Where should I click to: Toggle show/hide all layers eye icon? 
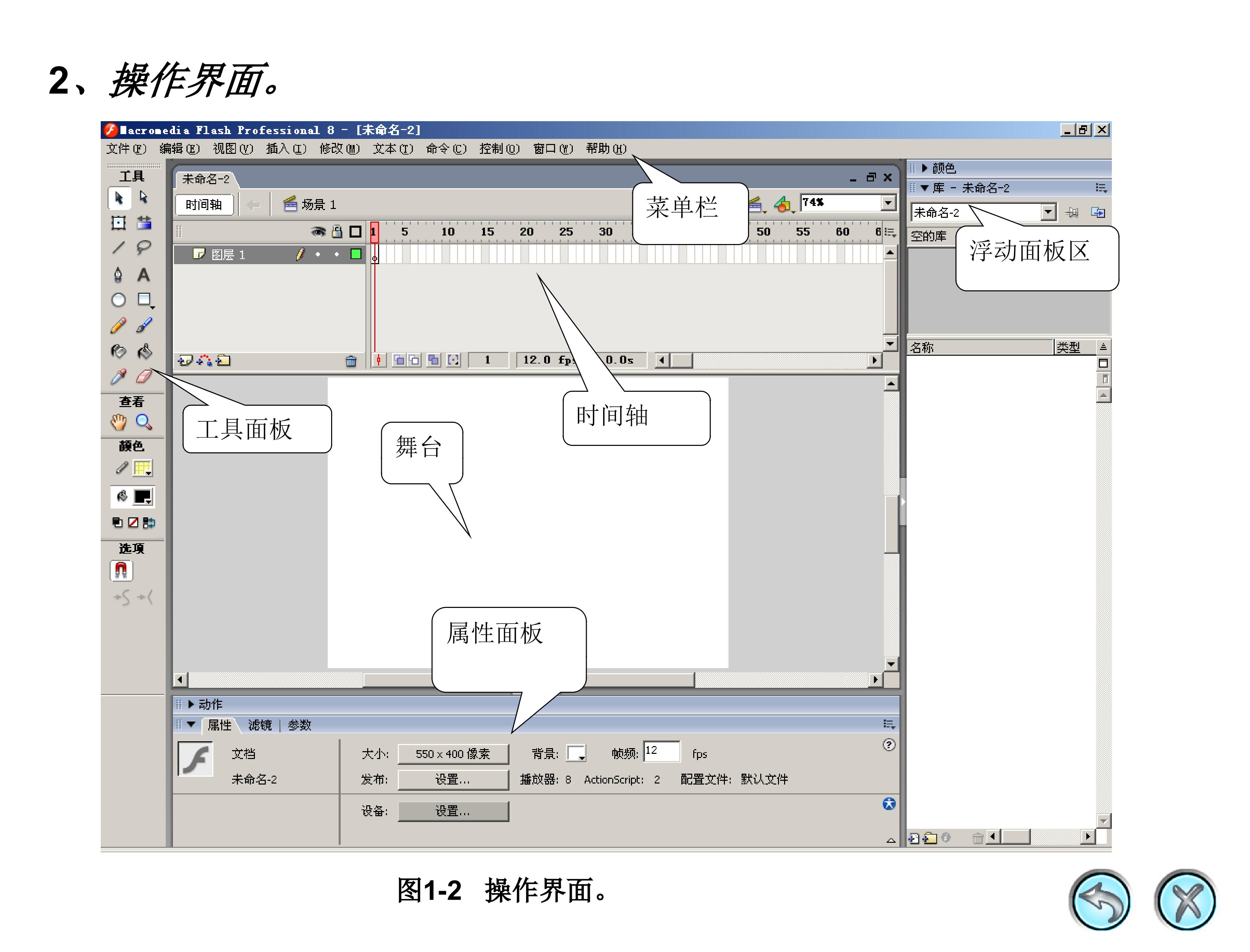[x=319, y=231]
